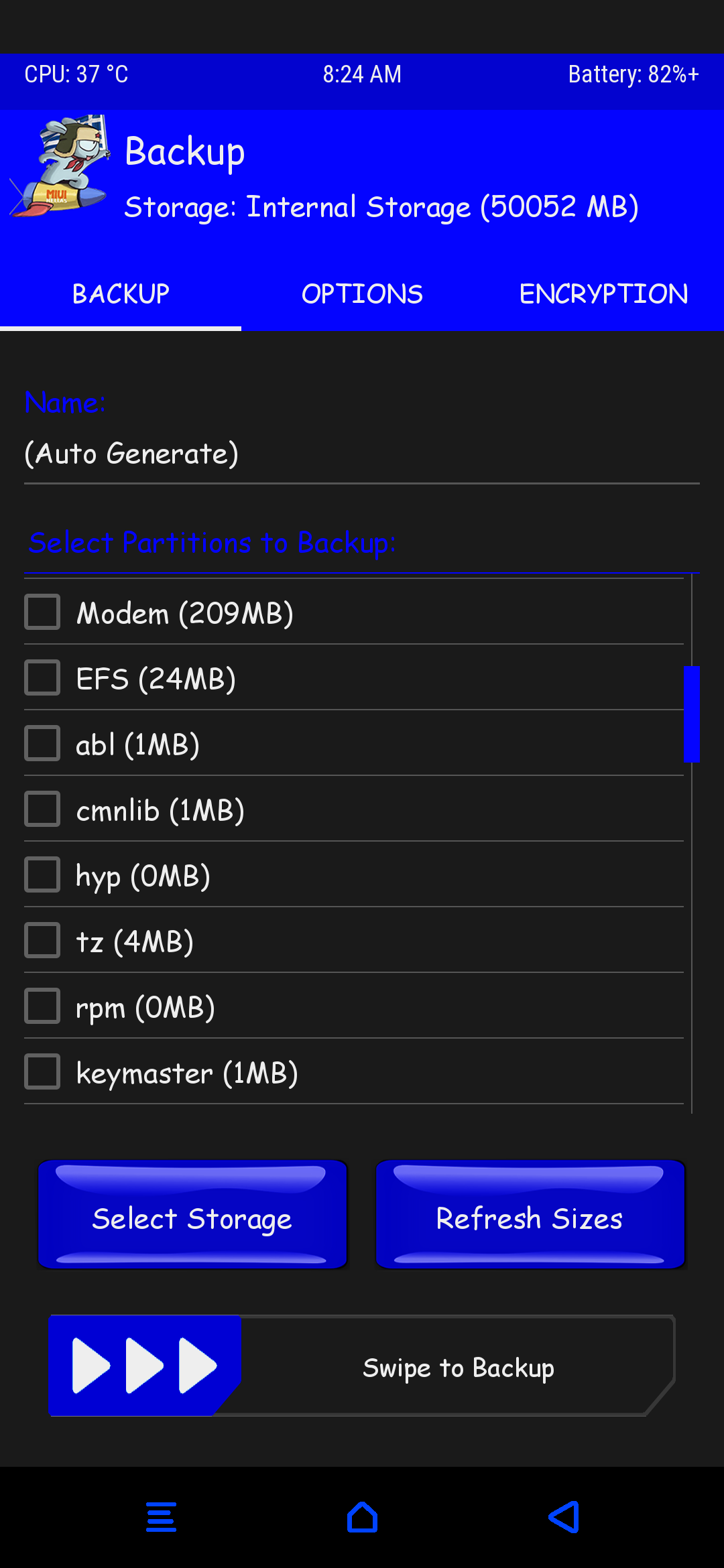Check the Modem (209MB) partition
The width and height of the screenshot is (724, 1568).
[42, 612]
